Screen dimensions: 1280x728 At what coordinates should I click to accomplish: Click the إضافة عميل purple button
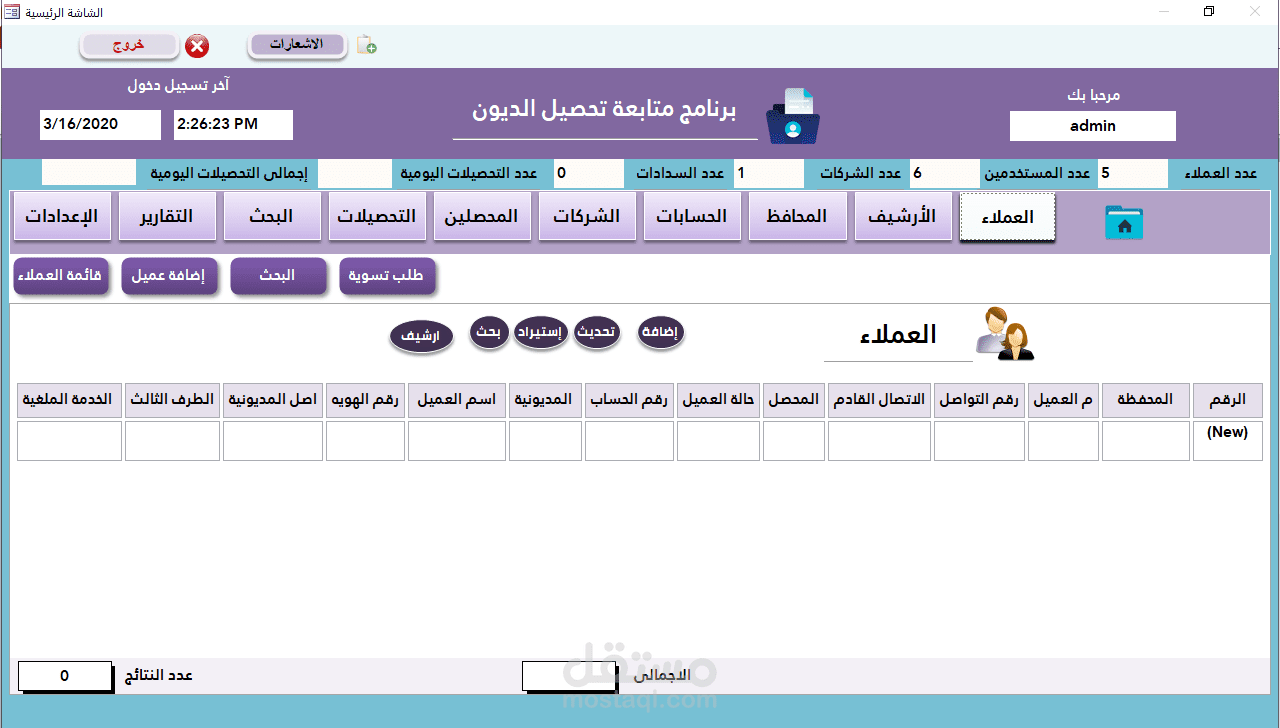pos(169,276)
